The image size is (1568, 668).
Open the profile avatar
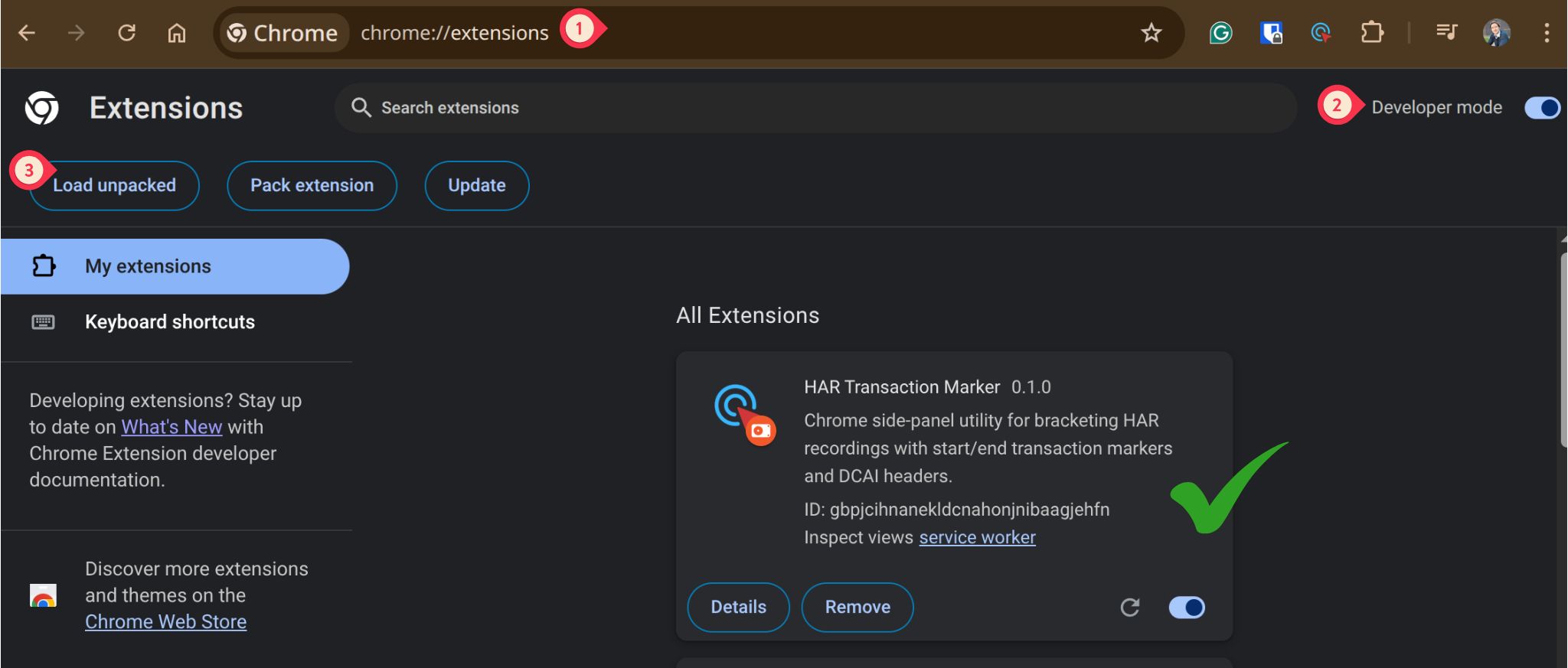point(1496,33)
